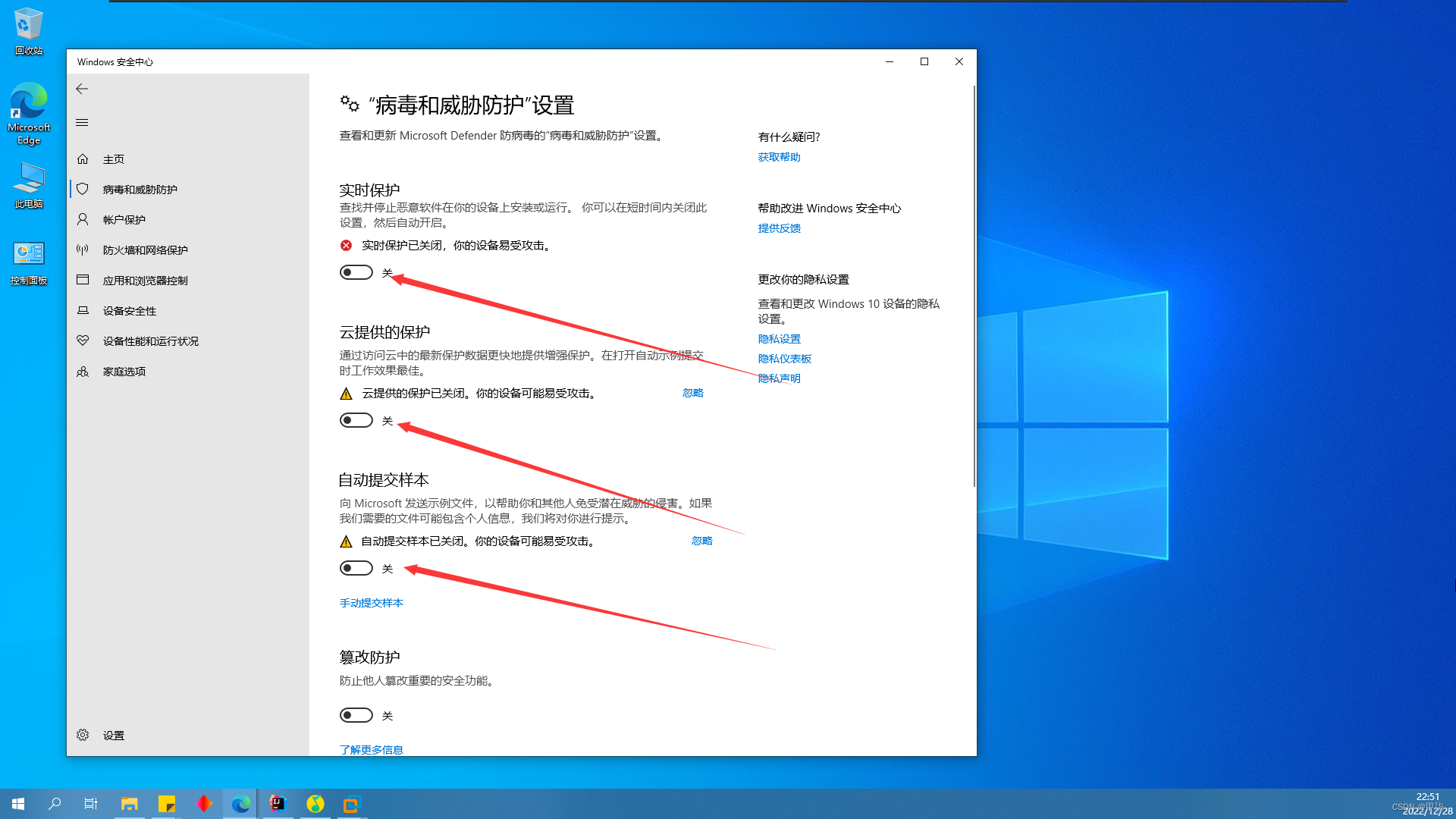Click 获取帮助 link
This screenshot has height=819, width=1456.
(x=779, y=157)
